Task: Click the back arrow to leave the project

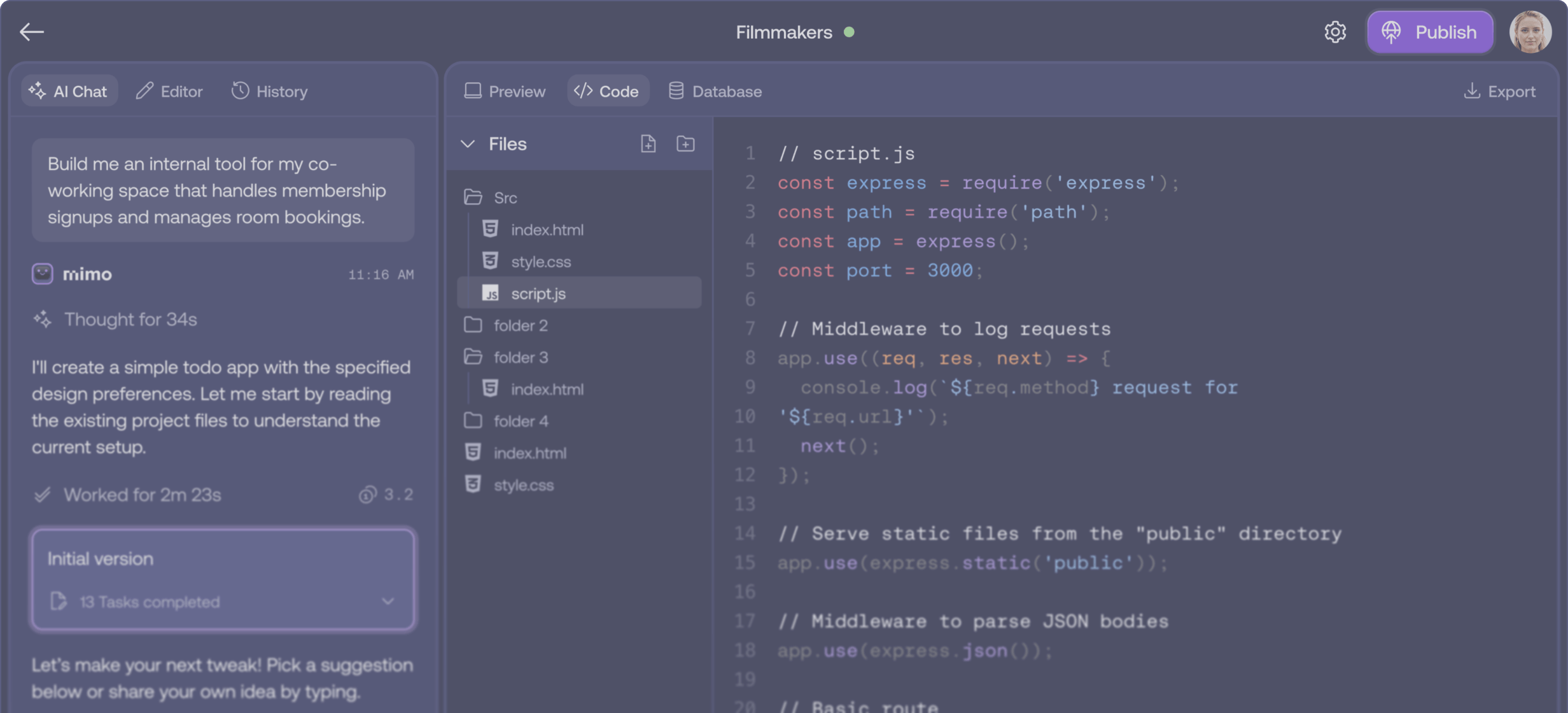Action: click(x=31, y=32)
